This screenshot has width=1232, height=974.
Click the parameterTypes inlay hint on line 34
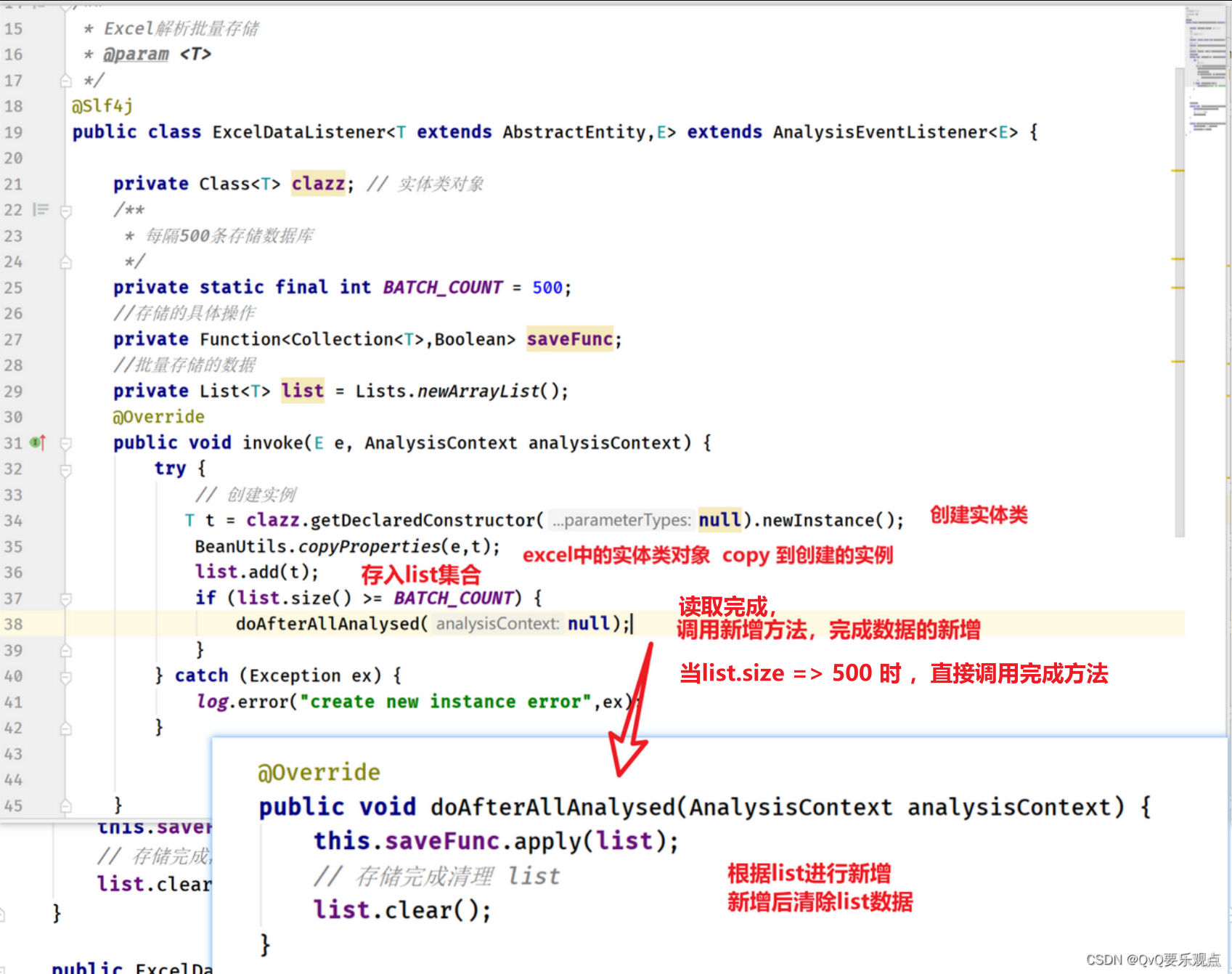(x=621, y=521)
